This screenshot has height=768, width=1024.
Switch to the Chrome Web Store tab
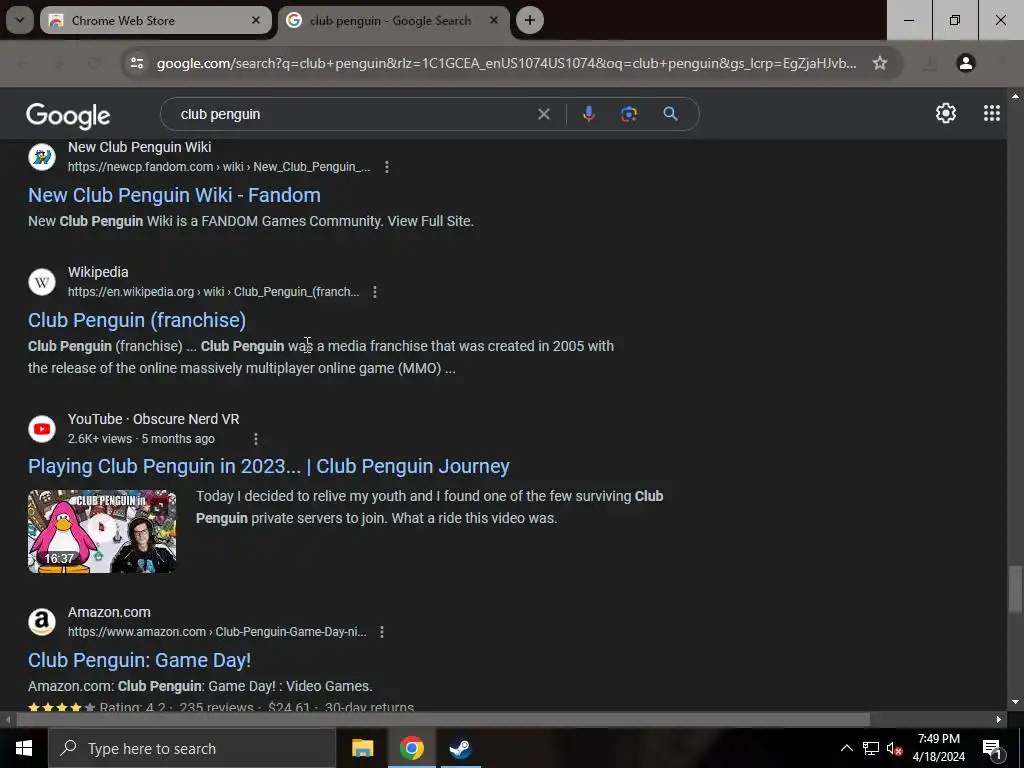point(155,20)
